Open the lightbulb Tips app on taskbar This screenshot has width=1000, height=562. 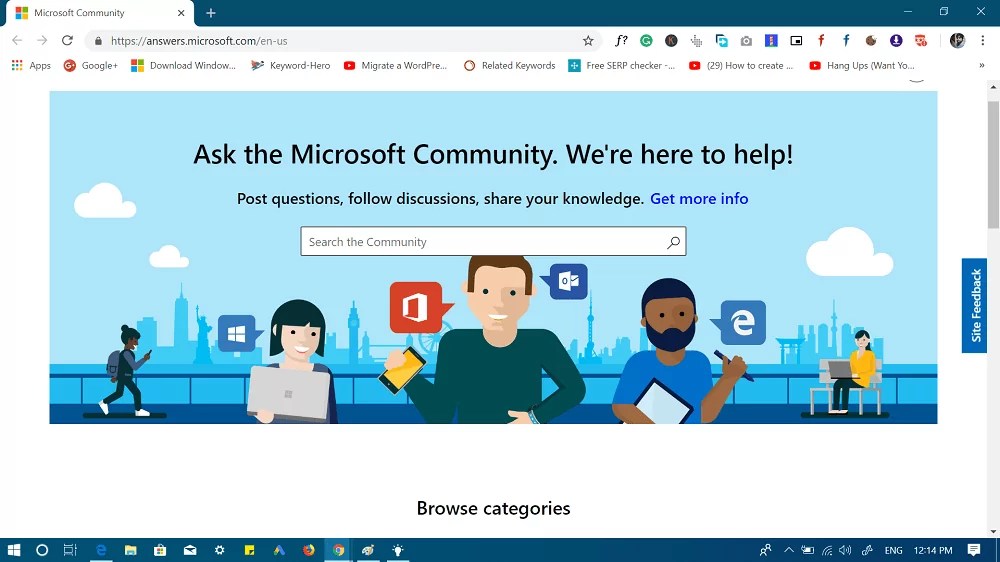pyautogui.click(x=398, y=550)
